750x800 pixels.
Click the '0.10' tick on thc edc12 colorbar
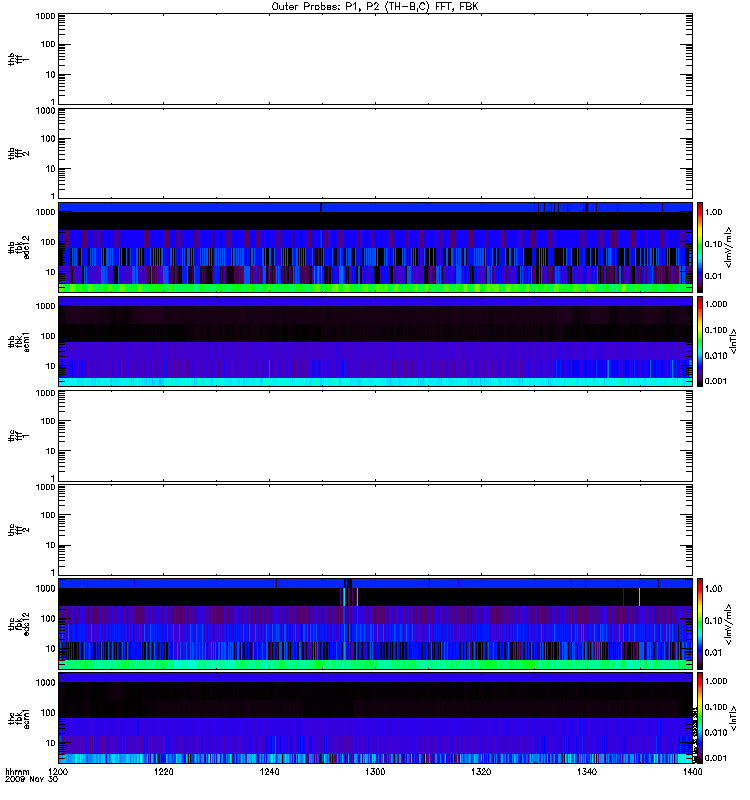pos(713,620)
